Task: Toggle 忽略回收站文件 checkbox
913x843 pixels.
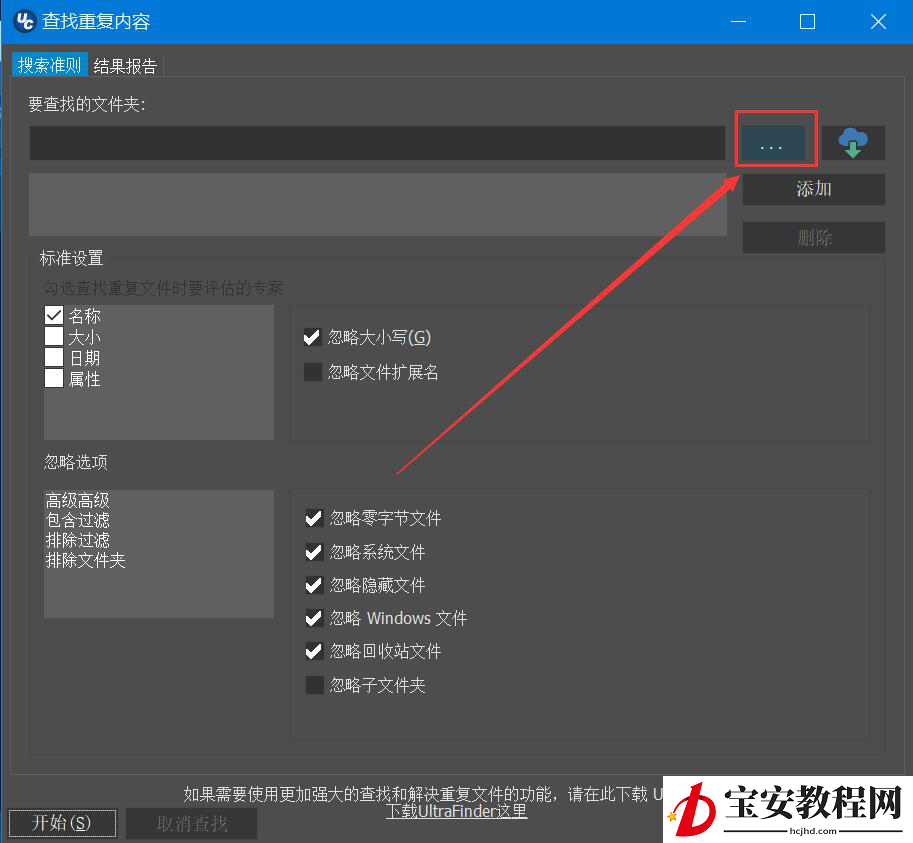Action: pyautogui.click(x=314, y=651)
